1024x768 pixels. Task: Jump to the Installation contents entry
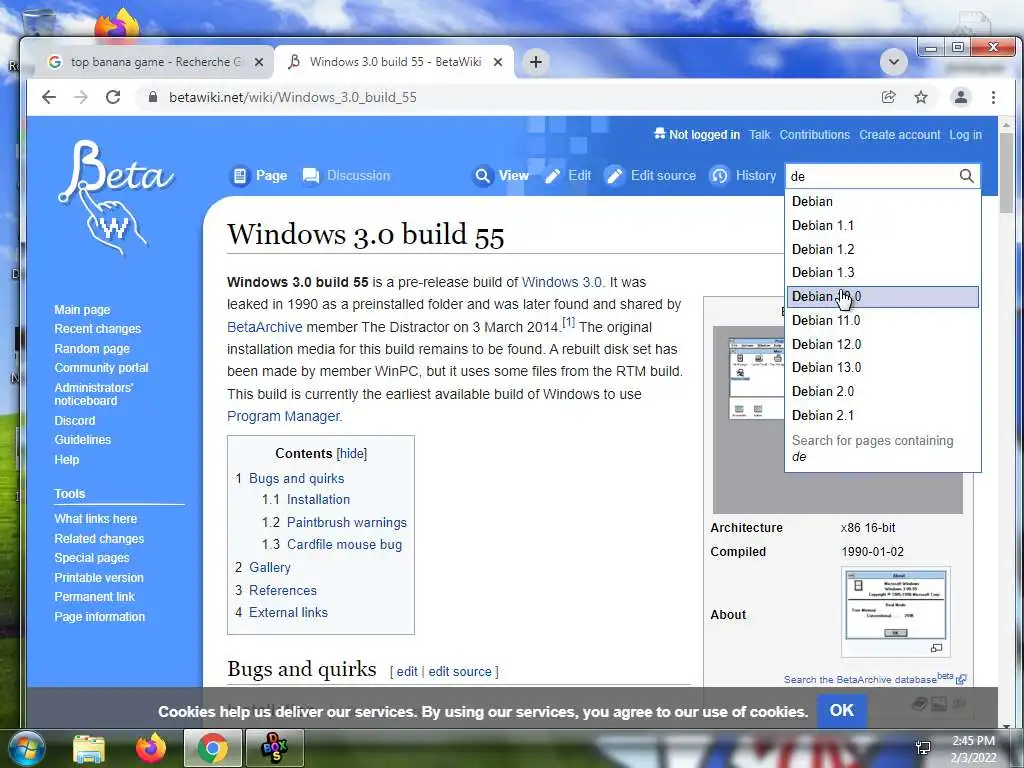pos(318,500)
